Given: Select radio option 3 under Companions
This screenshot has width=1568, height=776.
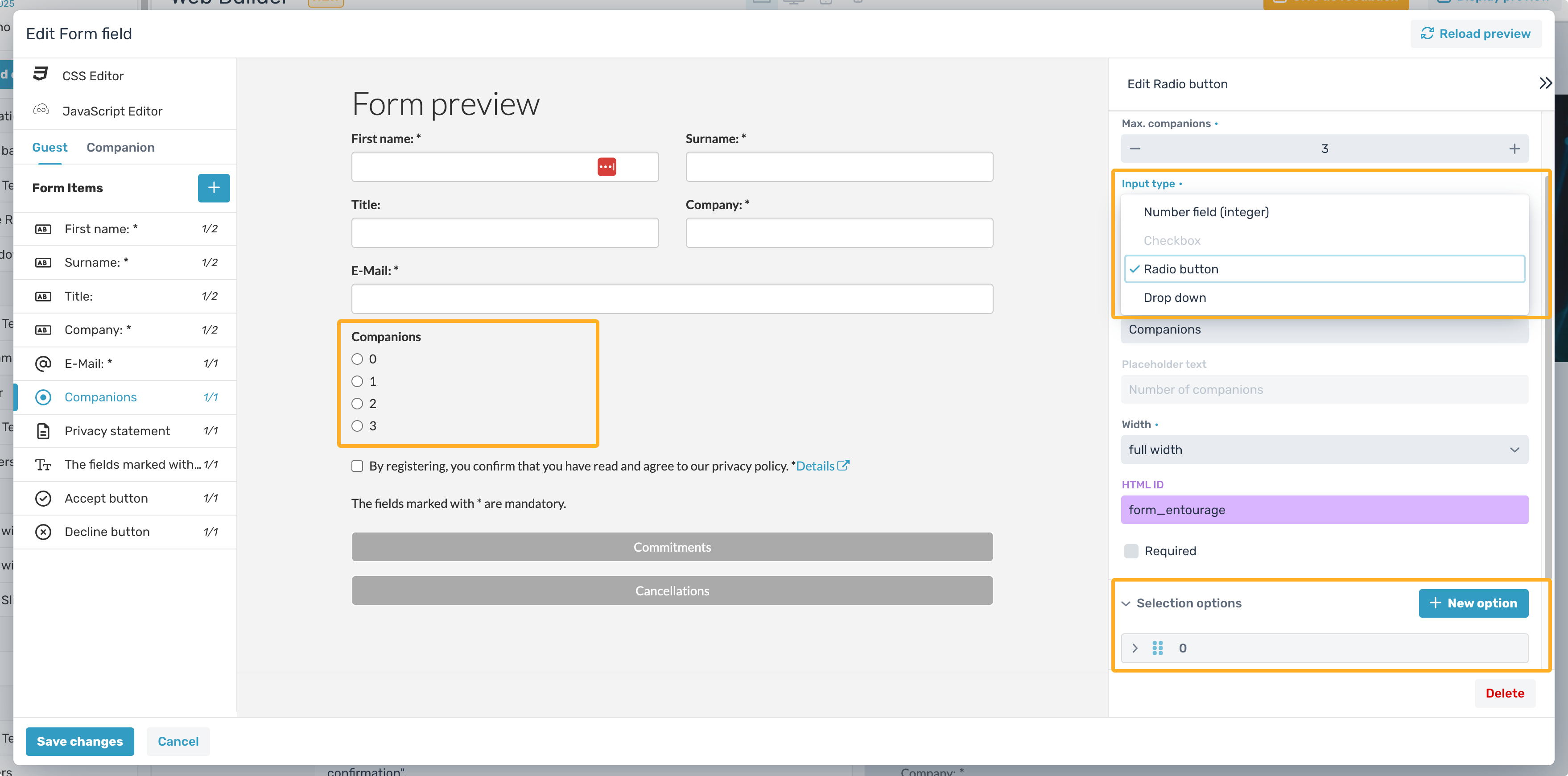Looking at the screenshot, I should click(357, 425).
